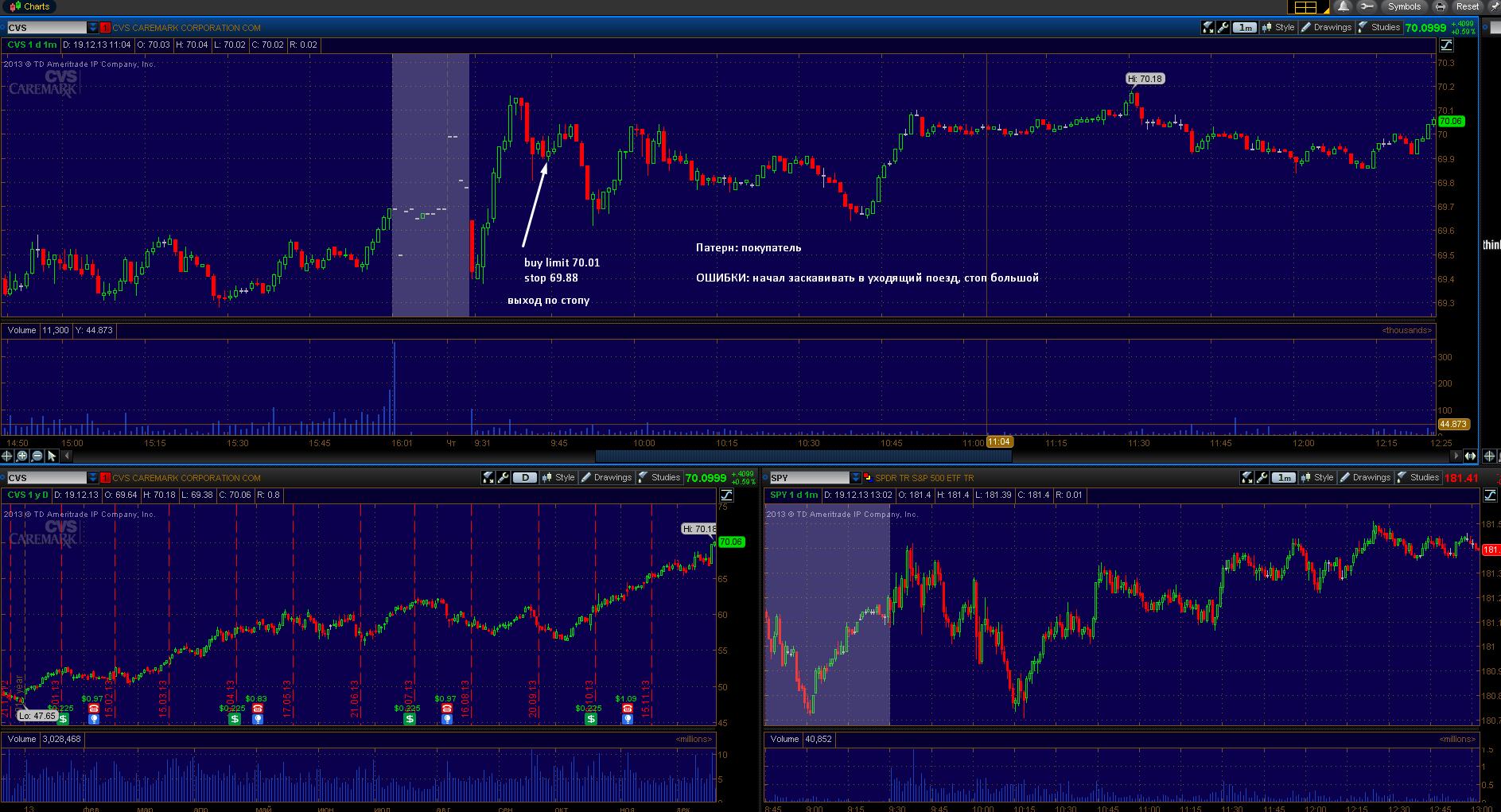Screen dimensions: 1501x812
Task: Expand symbol dropdown arrow in SPY chart
Action: point(855,478)
